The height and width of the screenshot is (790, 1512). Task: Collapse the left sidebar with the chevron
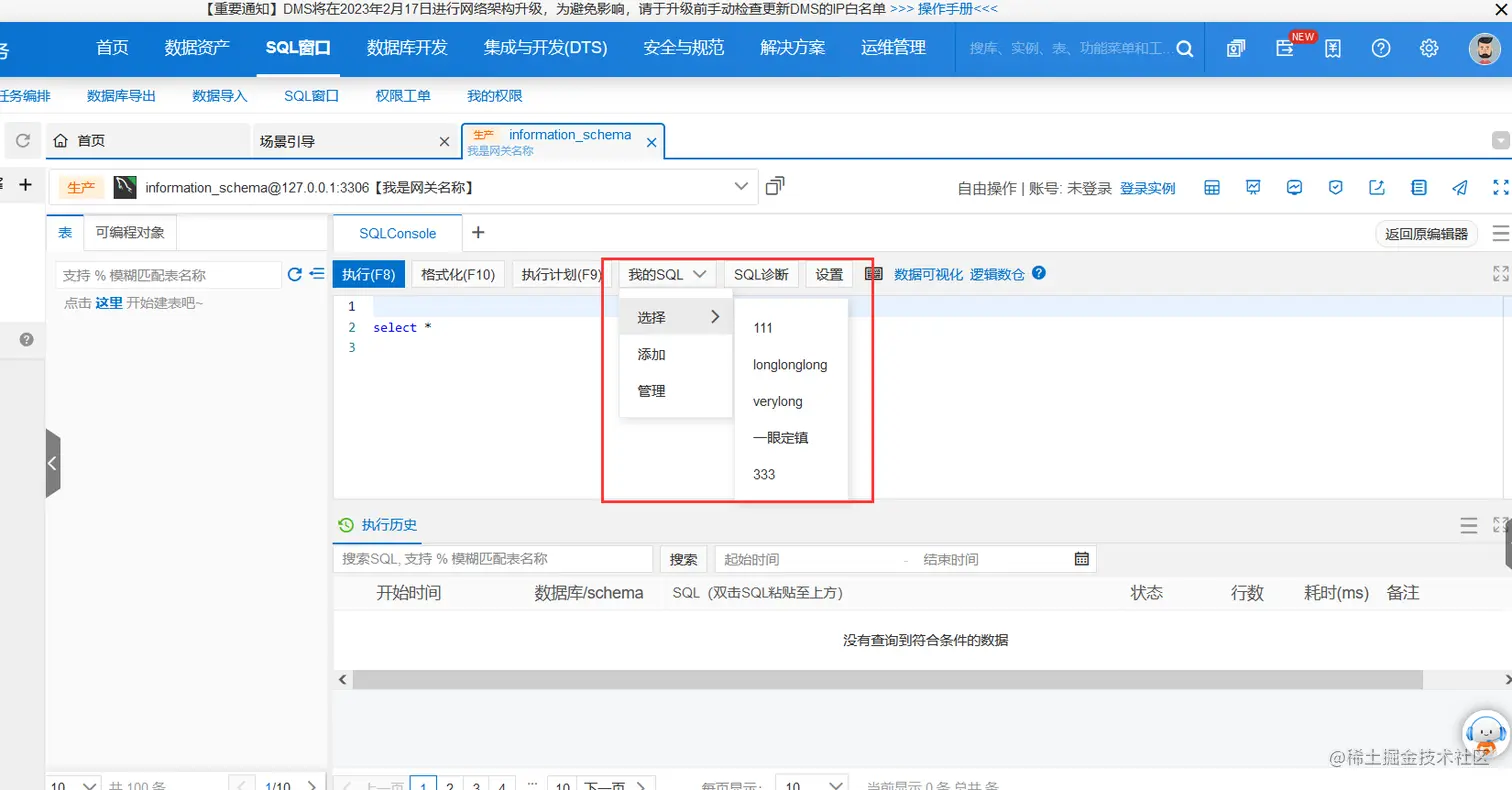pyautogui.click(x=52, y=463)
